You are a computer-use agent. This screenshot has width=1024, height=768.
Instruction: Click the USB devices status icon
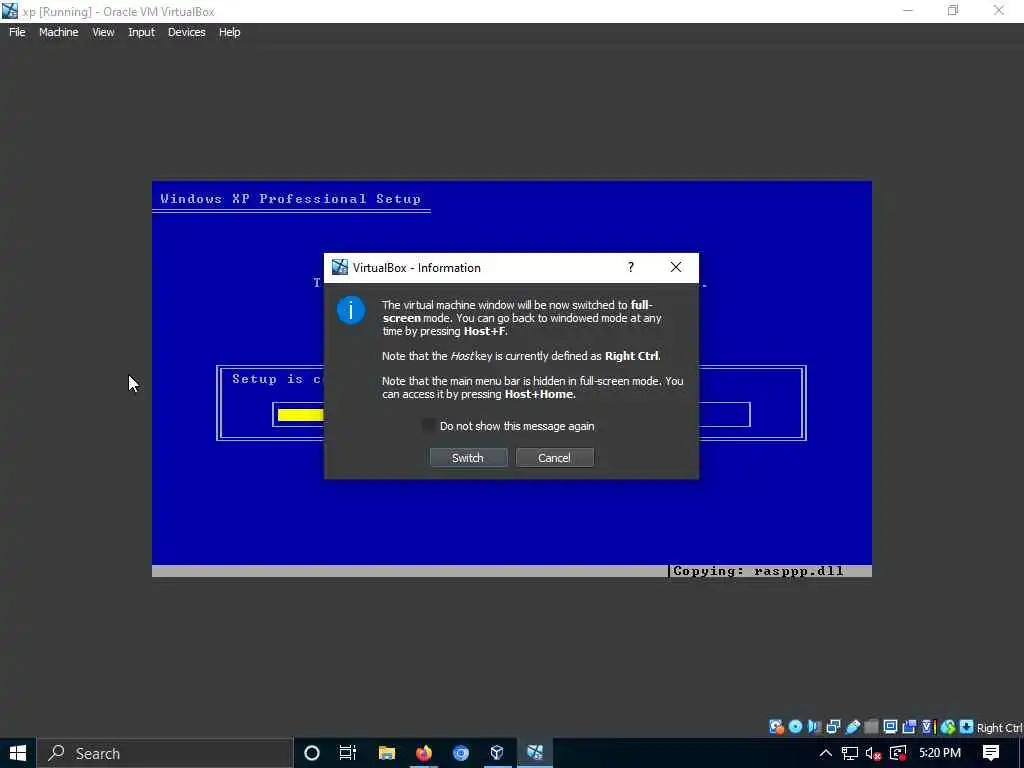853,727
